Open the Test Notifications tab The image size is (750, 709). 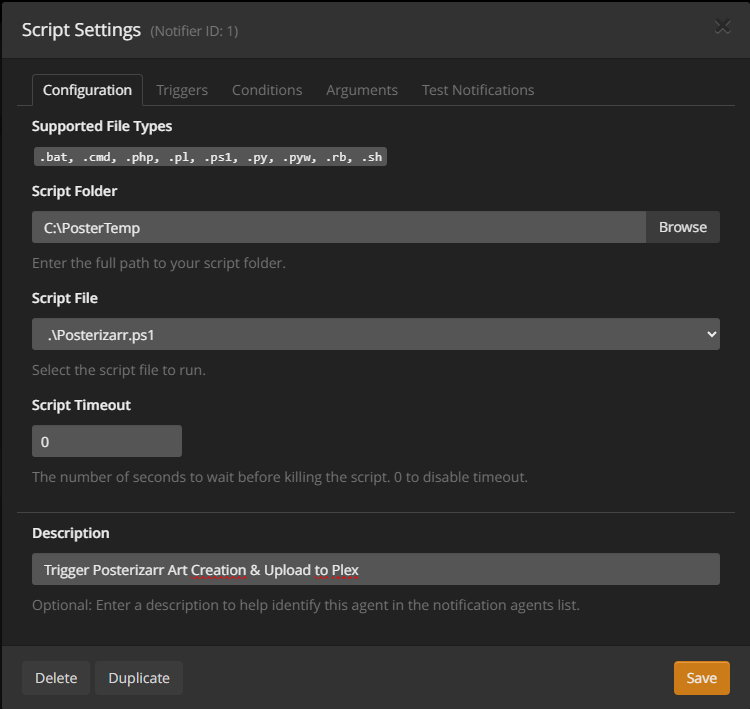click(478, 90)
